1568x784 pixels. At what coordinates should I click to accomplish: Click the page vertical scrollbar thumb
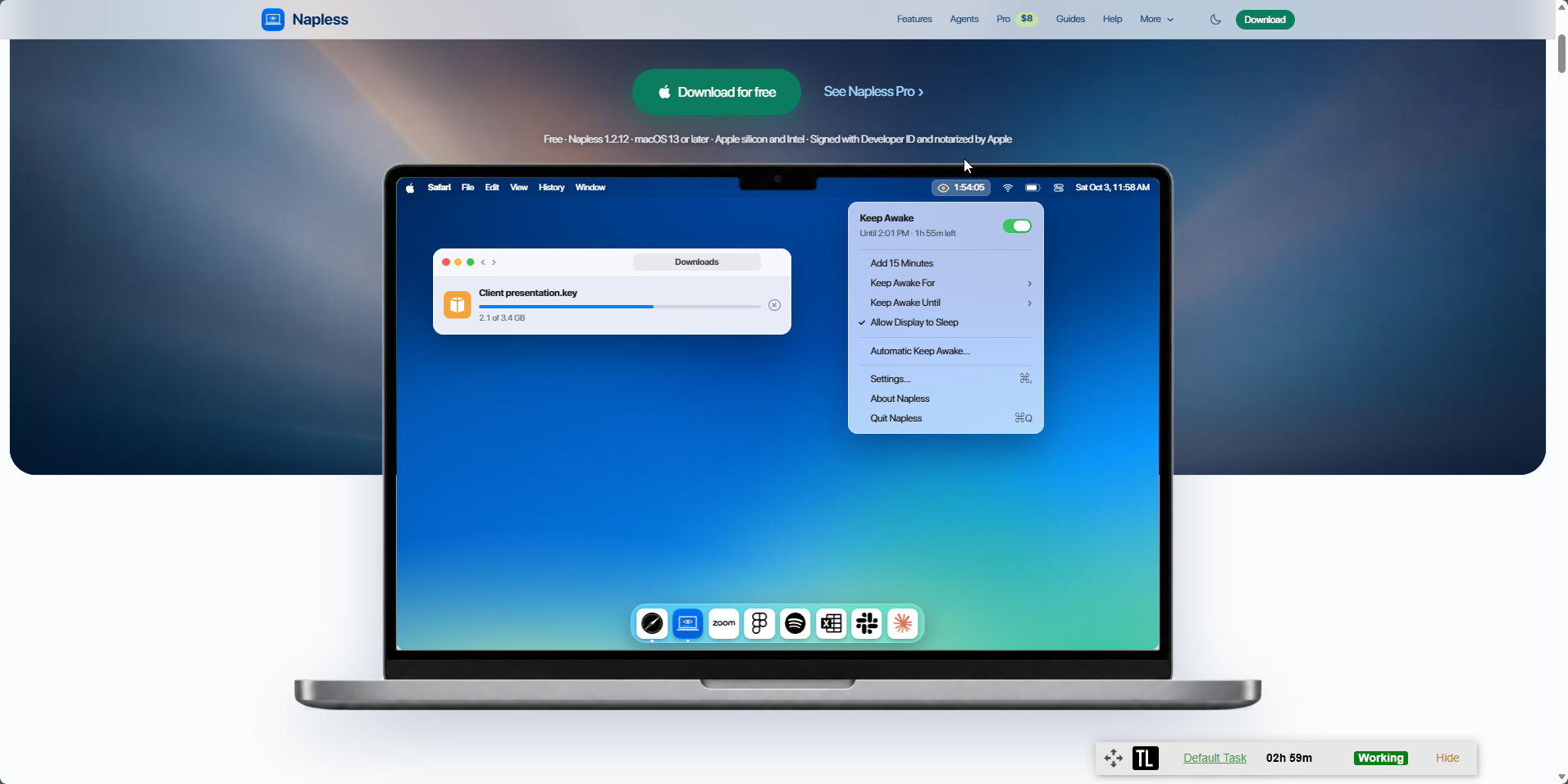(x=1561, y=54)
